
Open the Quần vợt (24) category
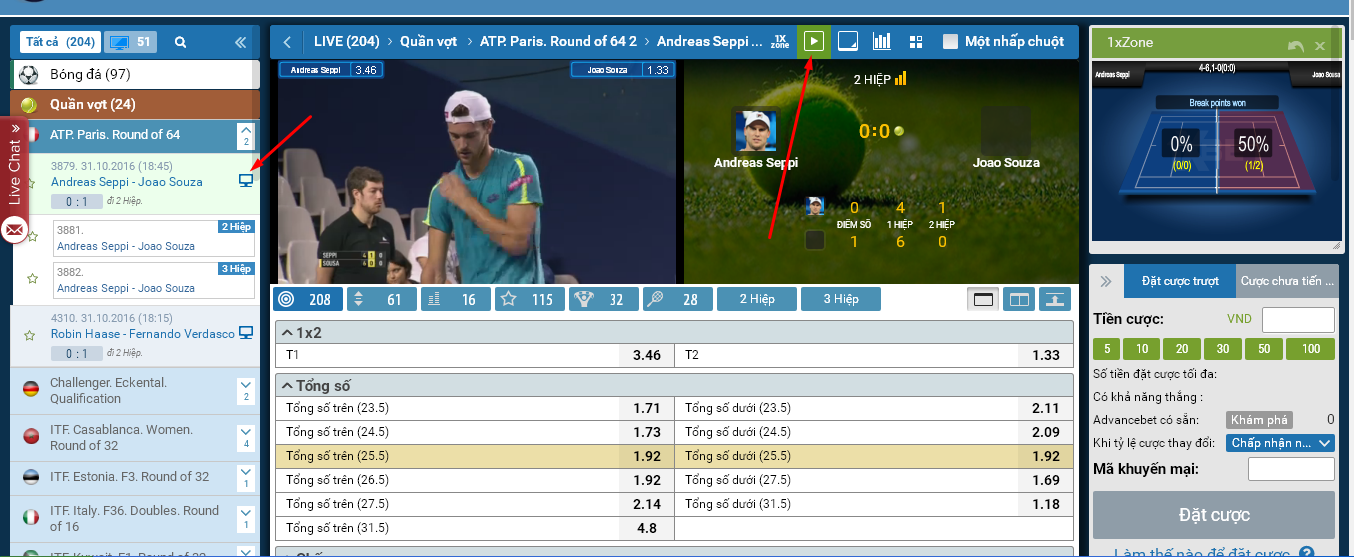(x=136, y=104)
